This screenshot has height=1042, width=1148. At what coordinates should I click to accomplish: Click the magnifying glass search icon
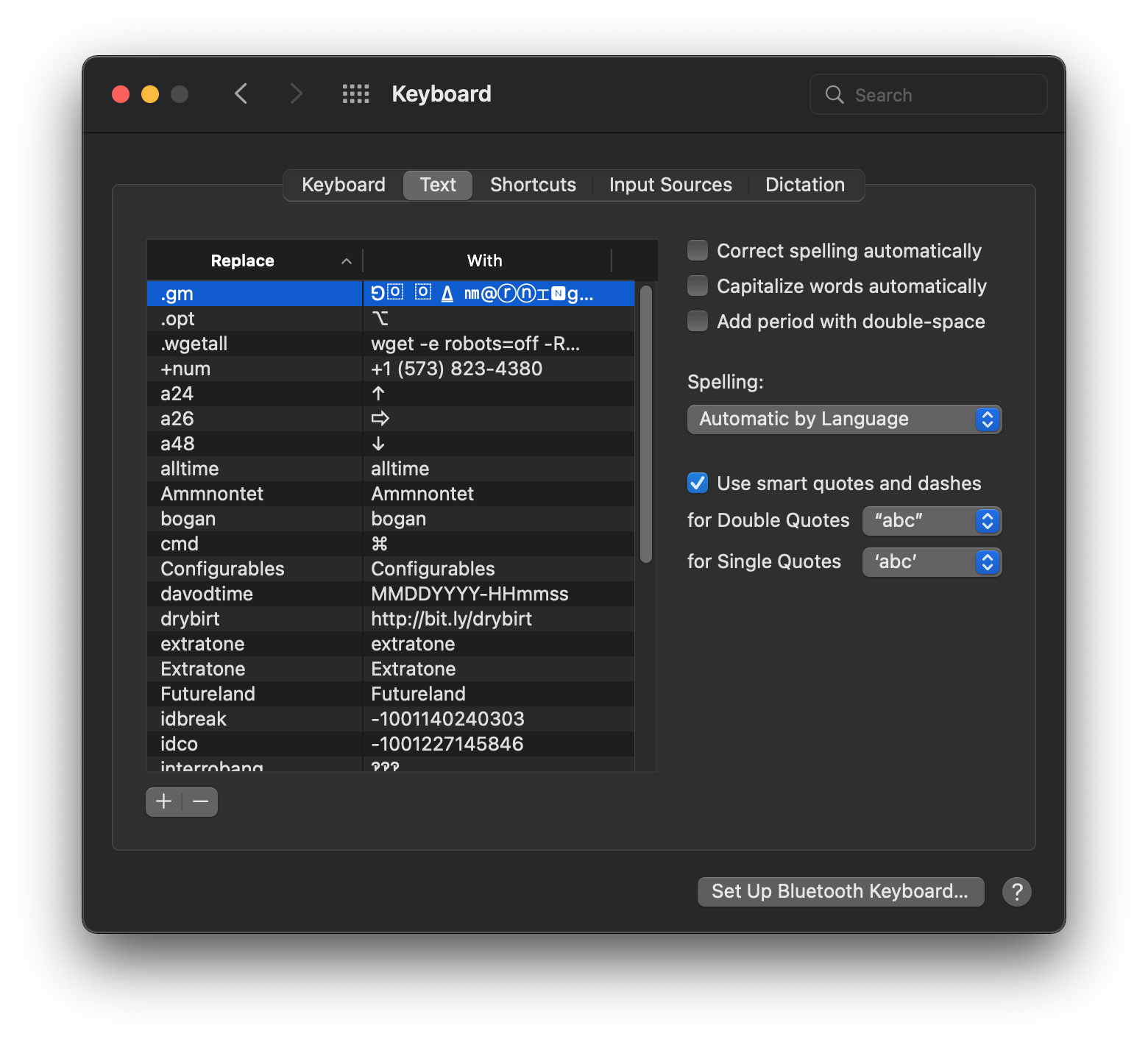tap(835, 95)
